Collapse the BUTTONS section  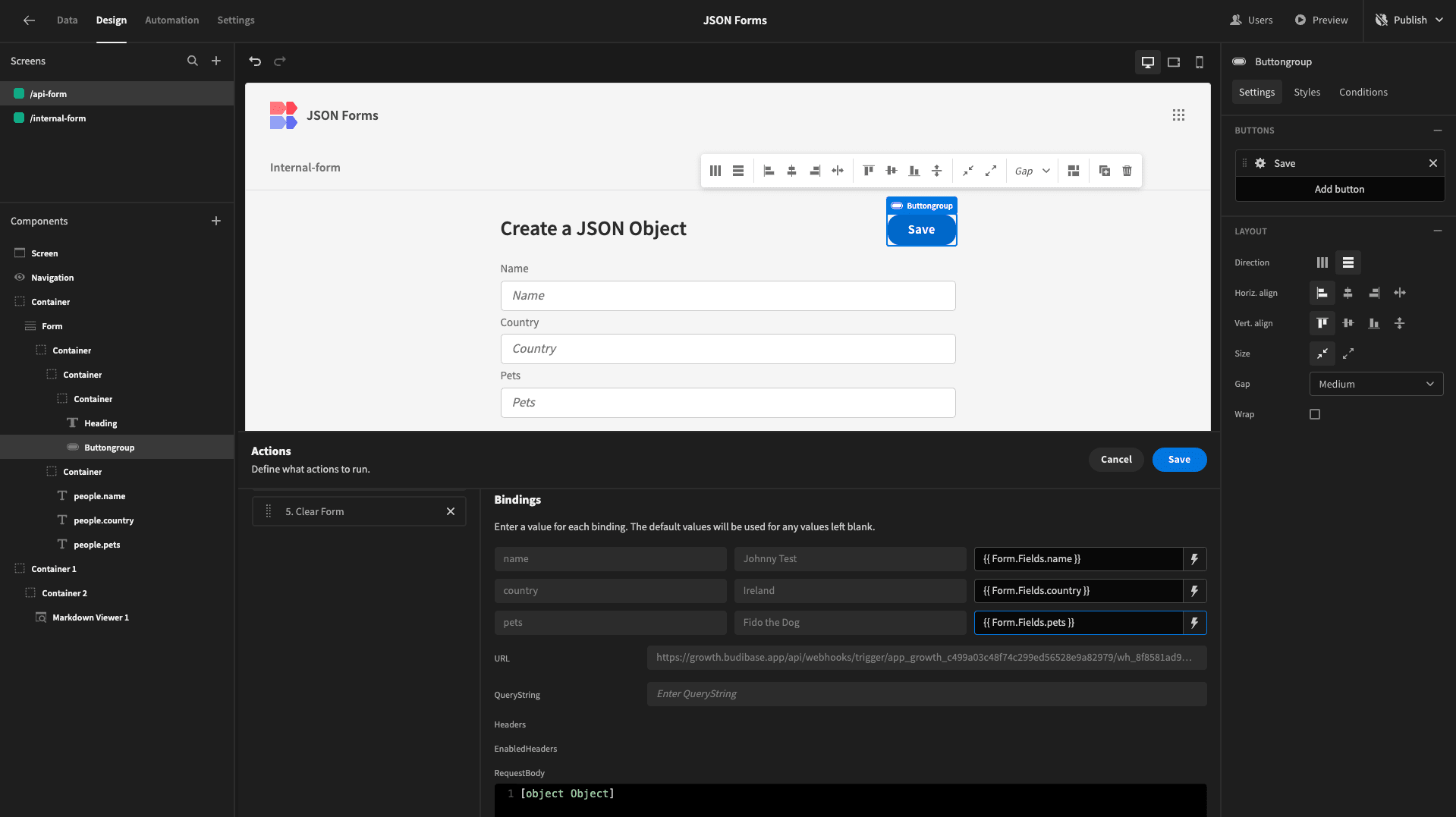[x=1438, y=130]
